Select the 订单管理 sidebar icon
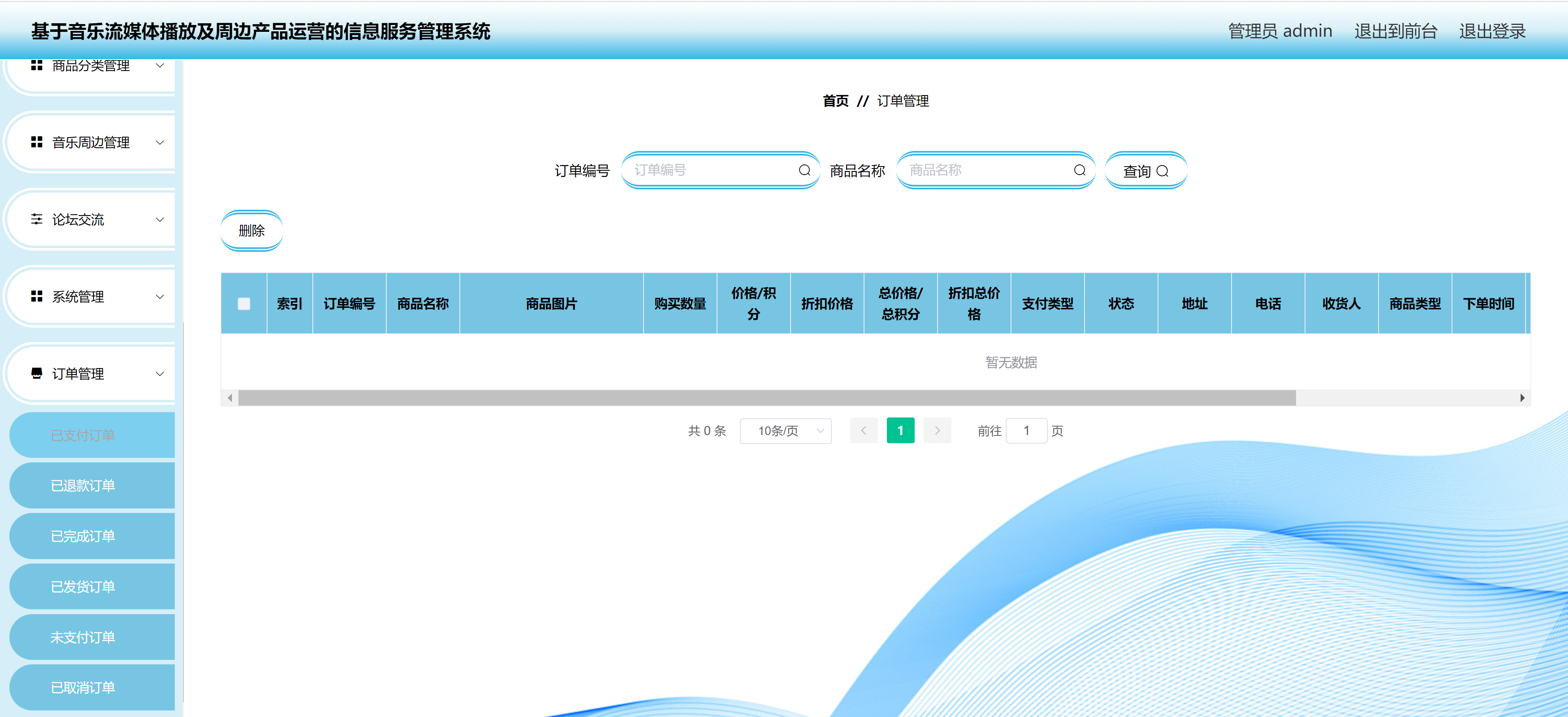Viewport: 1568px width, 717px height. click(x=36, y=374)
